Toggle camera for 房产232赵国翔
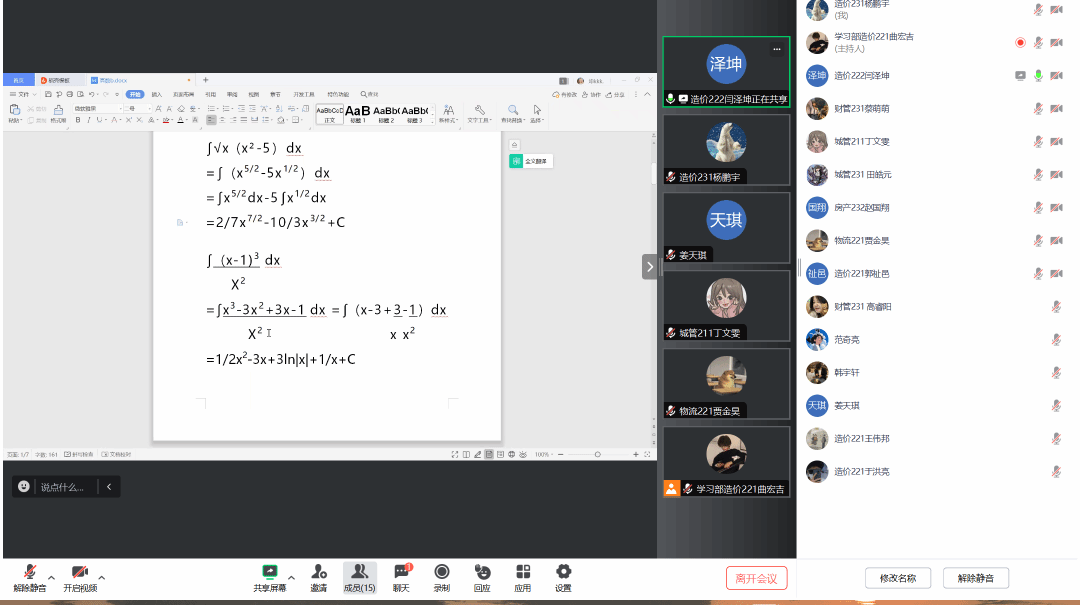The height and width of the screenshot is (605, 1080). coord(1056,207)
